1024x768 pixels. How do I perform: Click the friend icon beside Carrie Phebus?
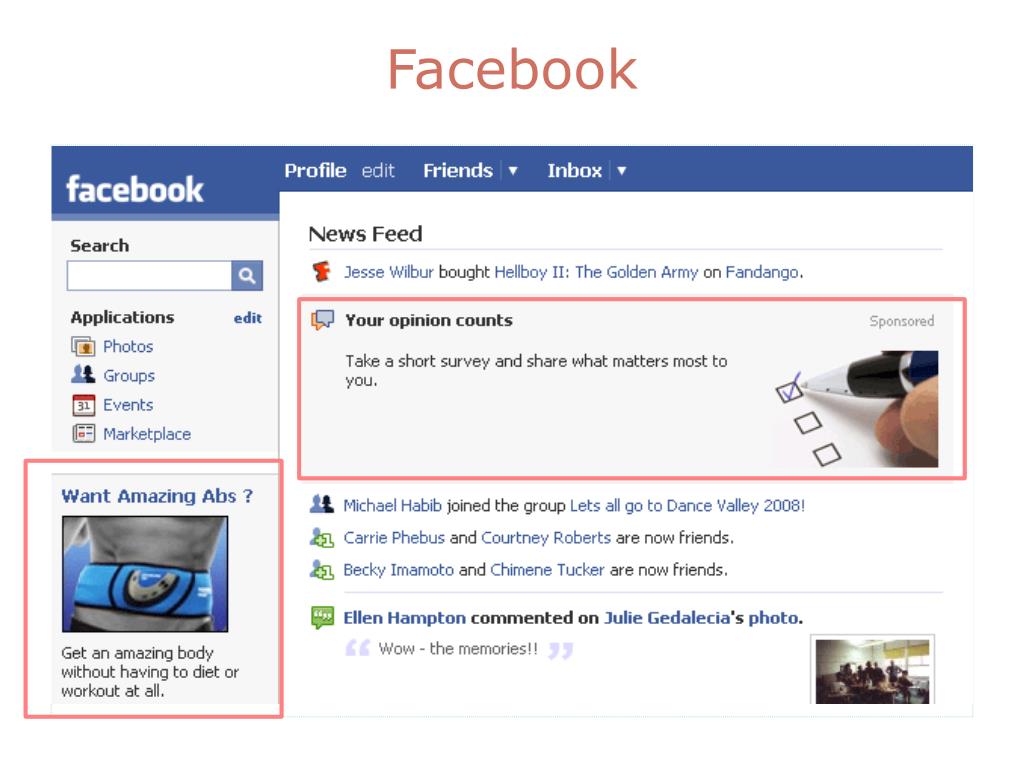(321, 537)
